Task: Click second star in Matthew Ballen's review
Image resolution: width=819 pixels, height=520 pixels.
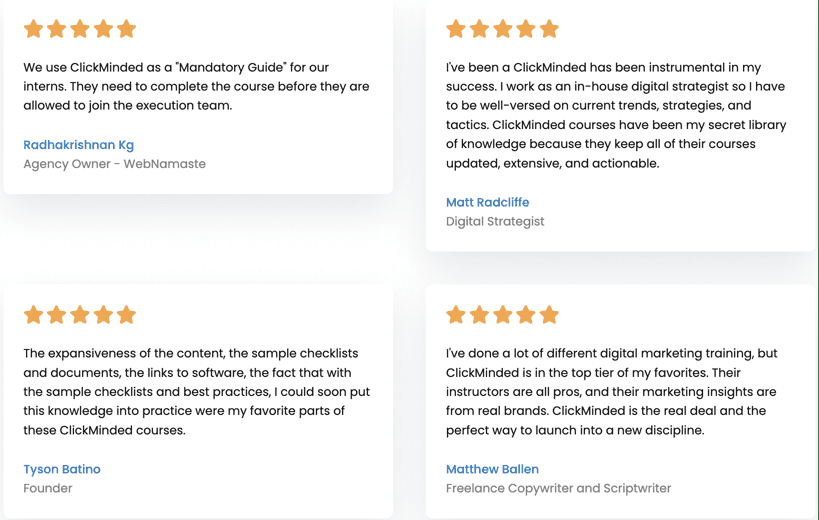Action: point(479,315)
